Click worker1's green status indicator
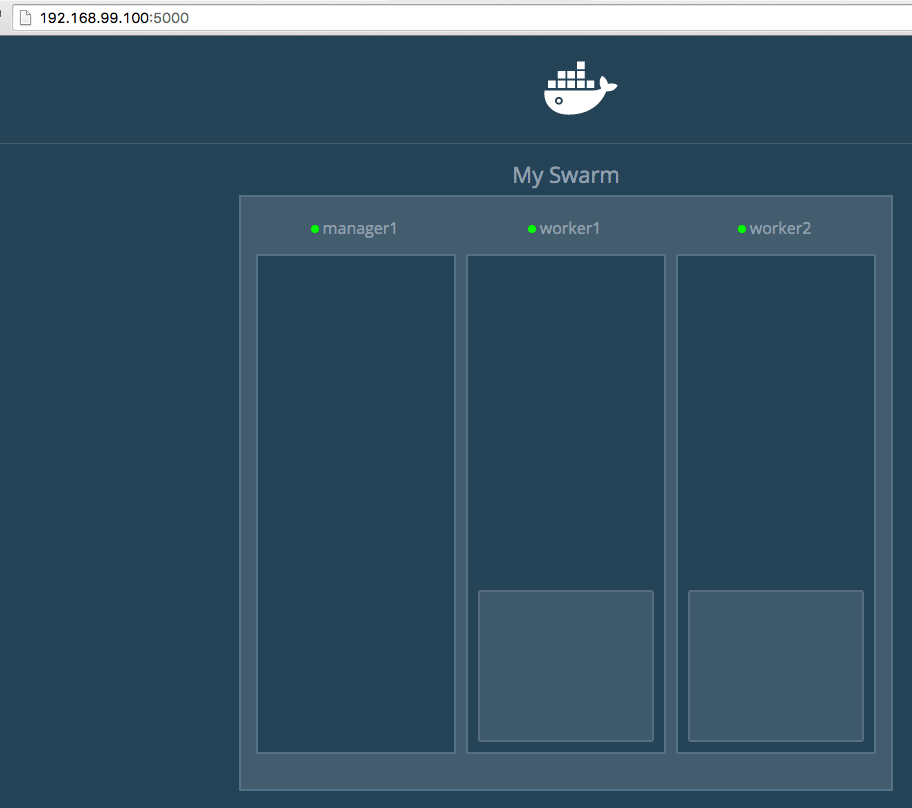 pyautogui.click(x=532, y=229)
